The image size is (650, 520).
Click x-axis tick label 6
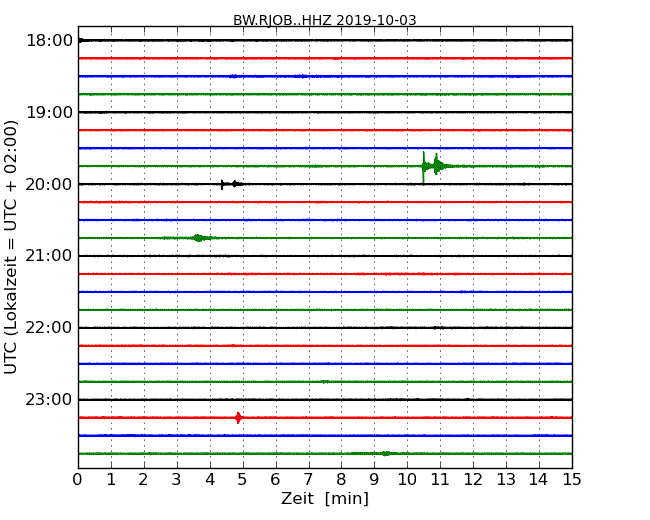pyautogui.click(x=275, y=480)
